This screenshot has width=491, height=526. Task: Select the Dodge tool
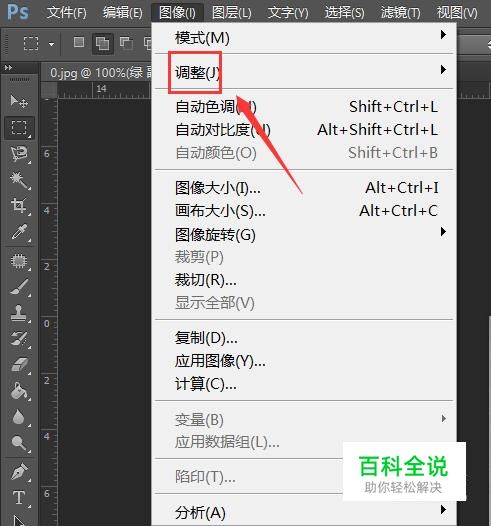[19, 443]
